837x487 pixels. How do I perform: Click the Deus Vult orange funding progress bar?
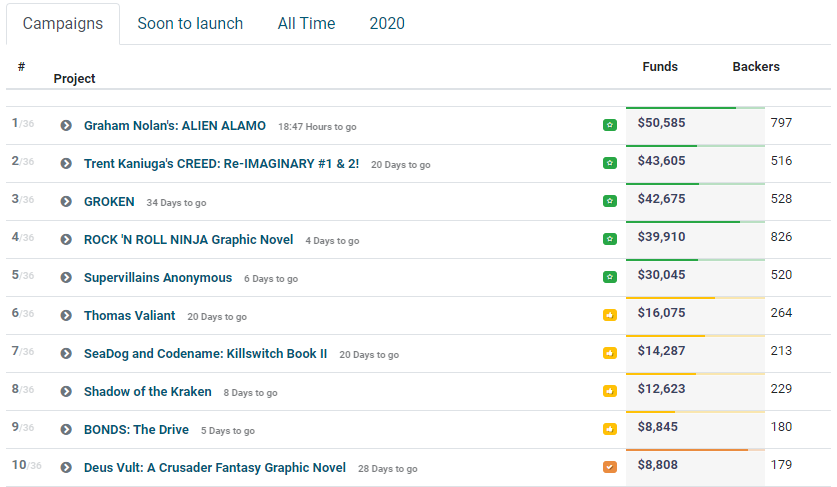coord(695,450)
